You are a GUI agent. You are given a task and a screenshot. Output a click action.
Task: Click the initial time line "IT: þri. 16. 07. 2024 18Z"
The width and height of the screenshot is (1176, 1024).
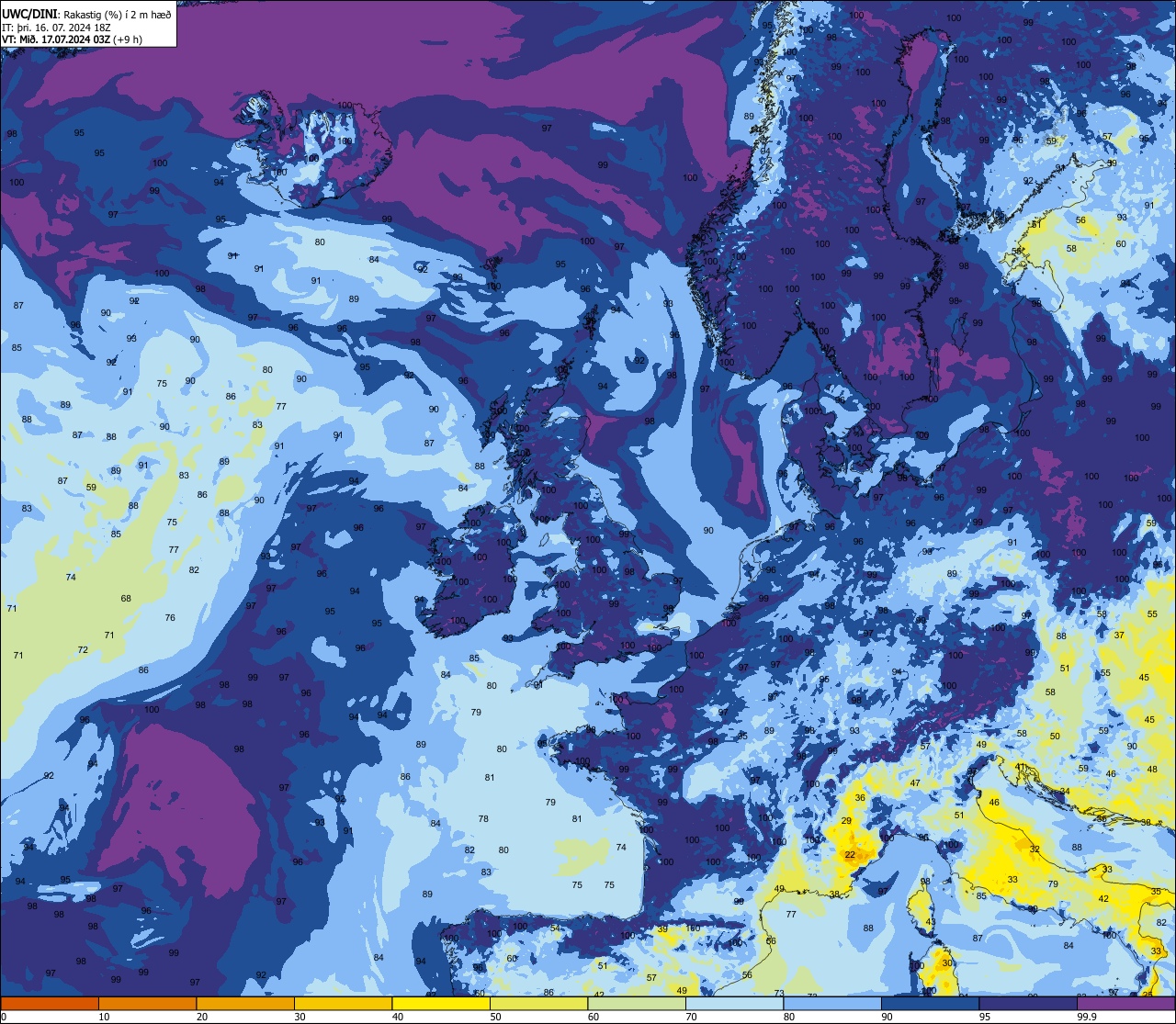click(56, 28)
